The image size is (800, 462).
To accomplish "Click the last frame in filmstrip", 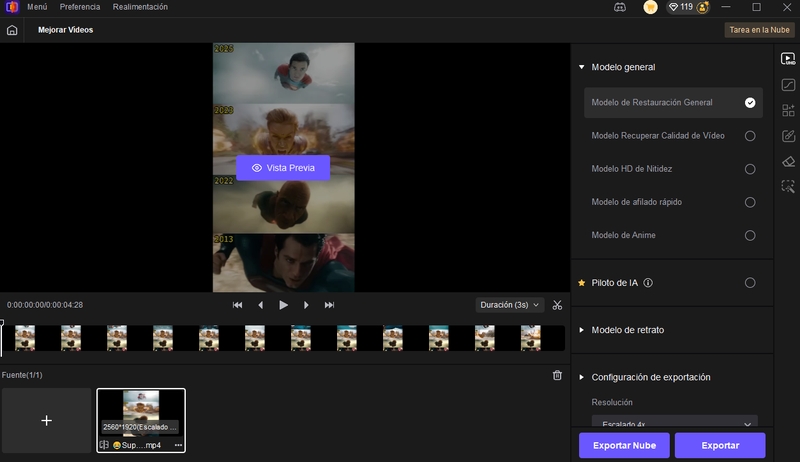I will [x=531, y=338].
